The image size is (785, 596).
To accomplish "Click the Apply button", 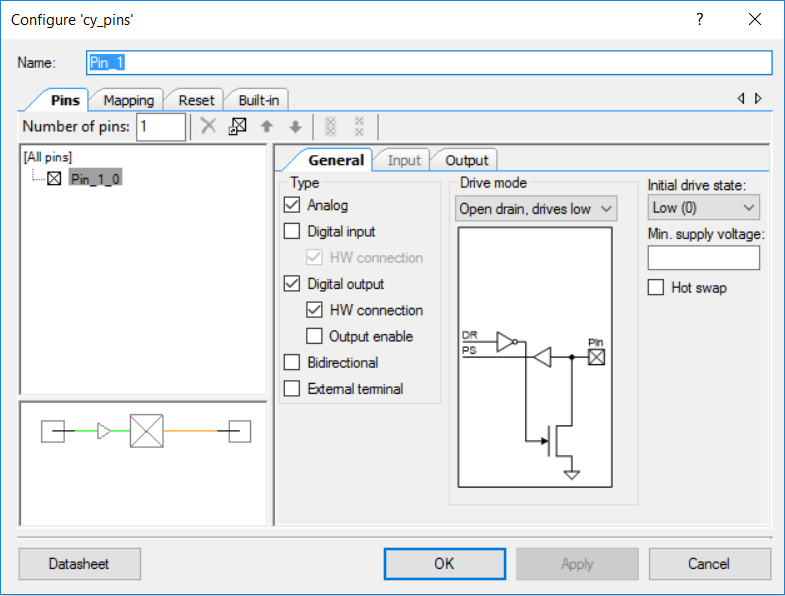I will point(577,564).
